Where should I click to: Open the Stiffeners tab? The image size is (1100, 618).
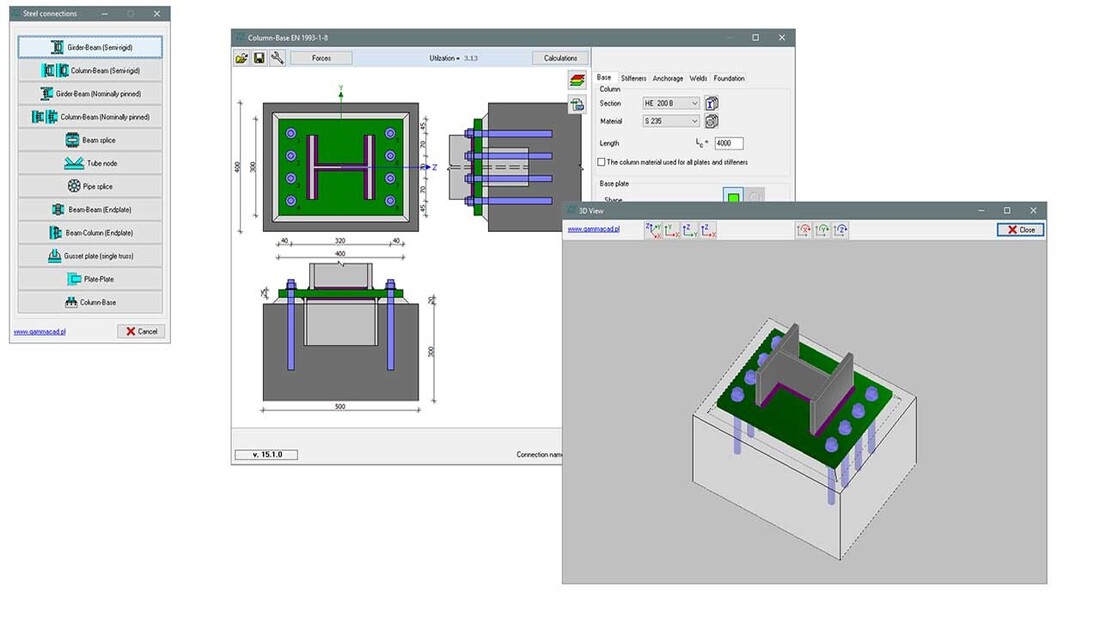point(634,78)
